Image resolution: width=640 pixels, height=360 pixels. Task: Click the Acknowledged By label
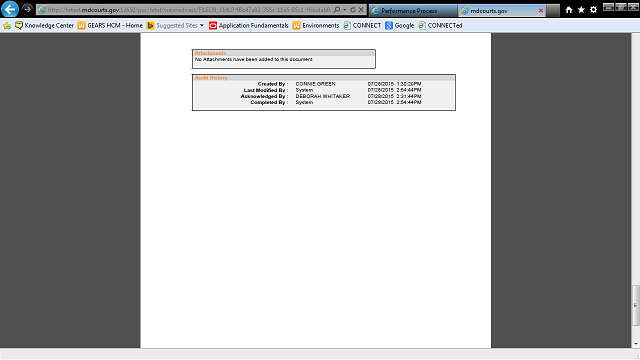coord(264,96)
